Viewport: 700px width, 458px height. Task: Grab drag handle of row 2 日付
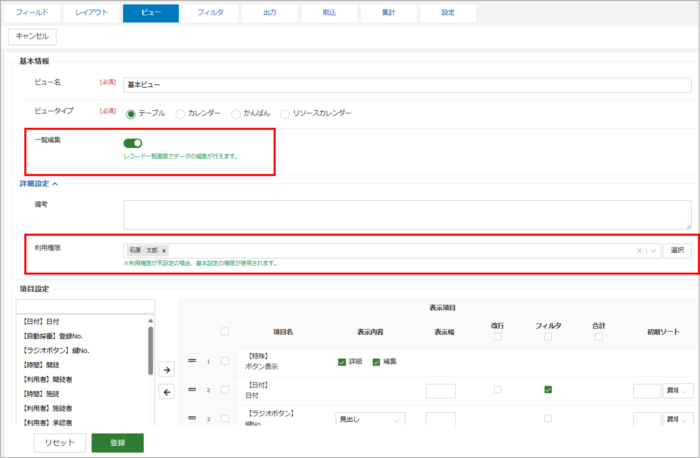[192, 390]
